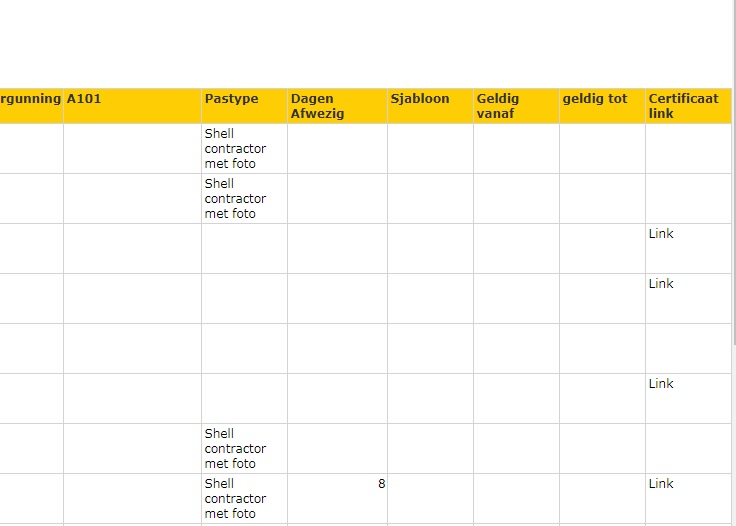The height and width of the screenshot is (526, 736).
Task: Click the geldig tot column header
Action: (x=595, y=99)
